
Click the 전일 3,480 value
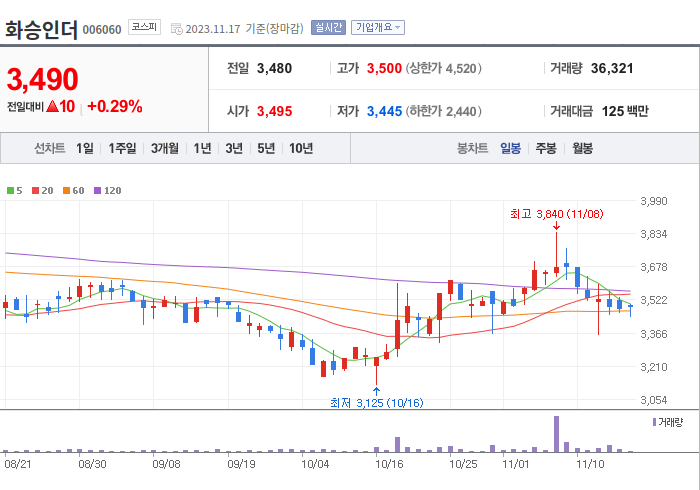[x=274, y=68]
